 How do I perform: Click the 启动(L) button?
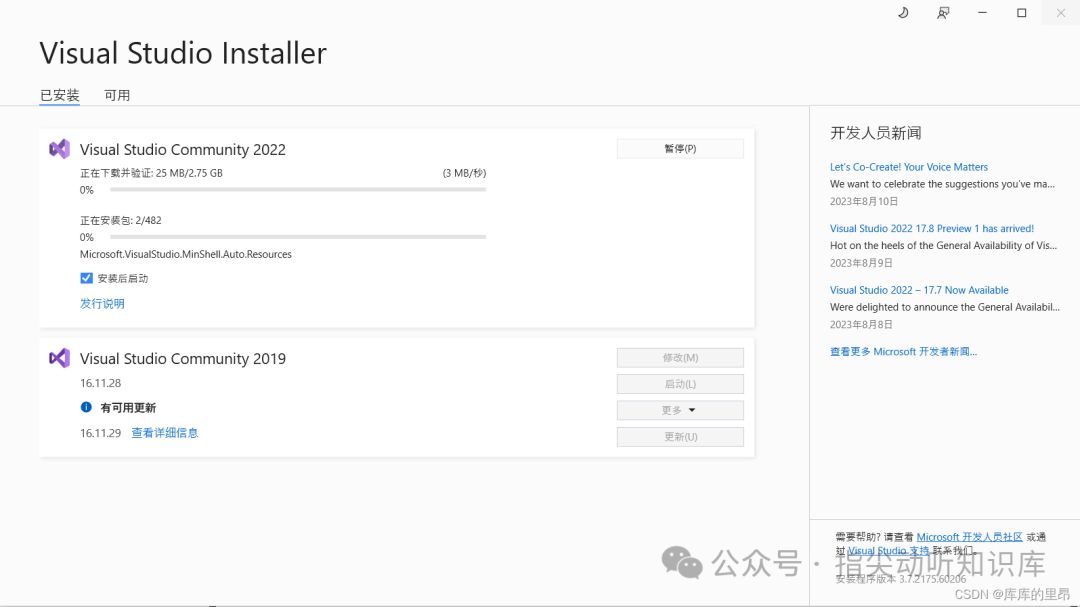(x=680, y=384)
